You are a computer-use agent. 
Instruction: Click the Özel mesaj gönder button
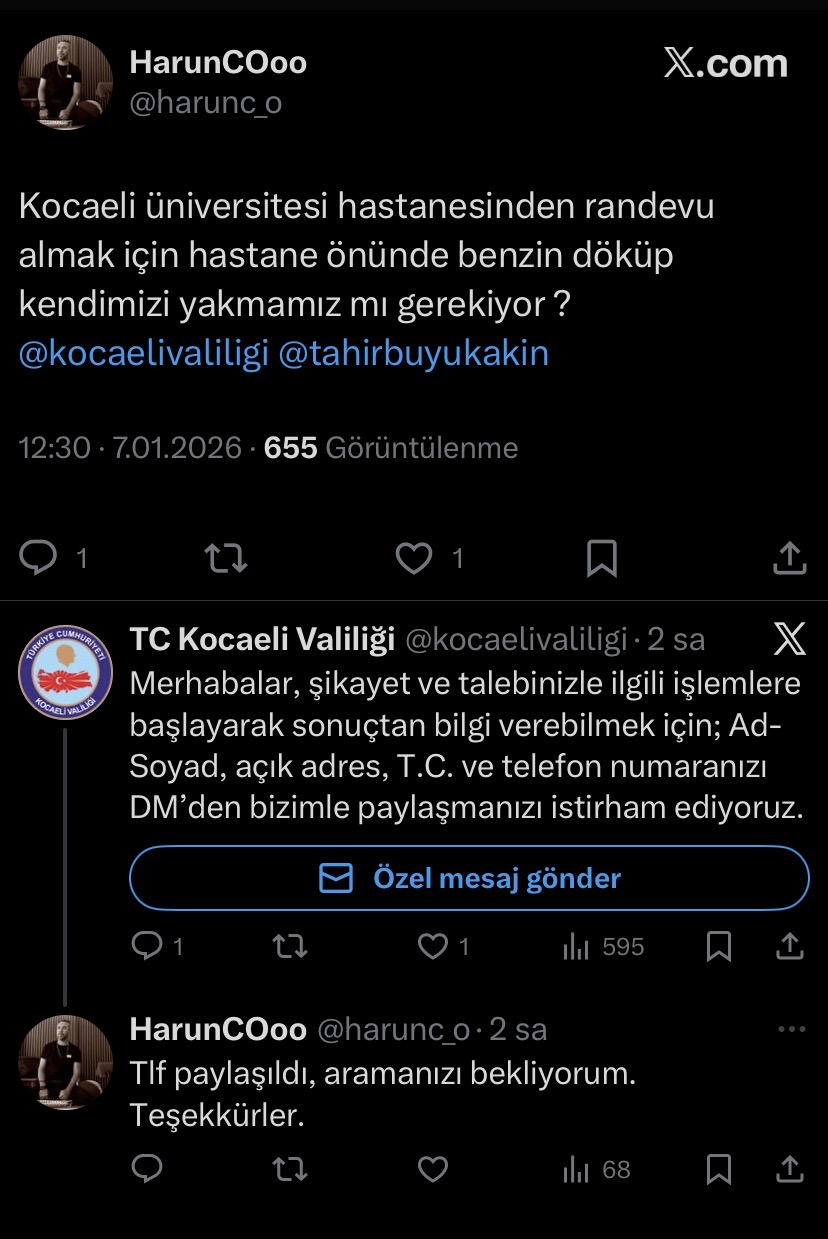point(469,878)
